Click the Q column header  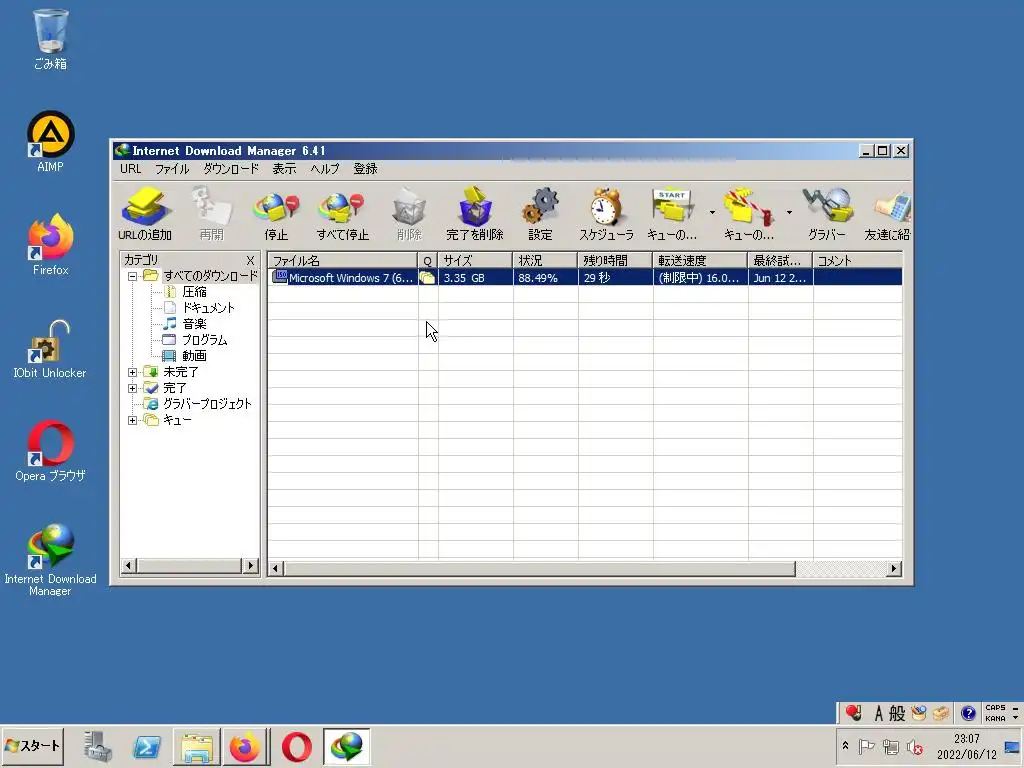tap(428, 260)
